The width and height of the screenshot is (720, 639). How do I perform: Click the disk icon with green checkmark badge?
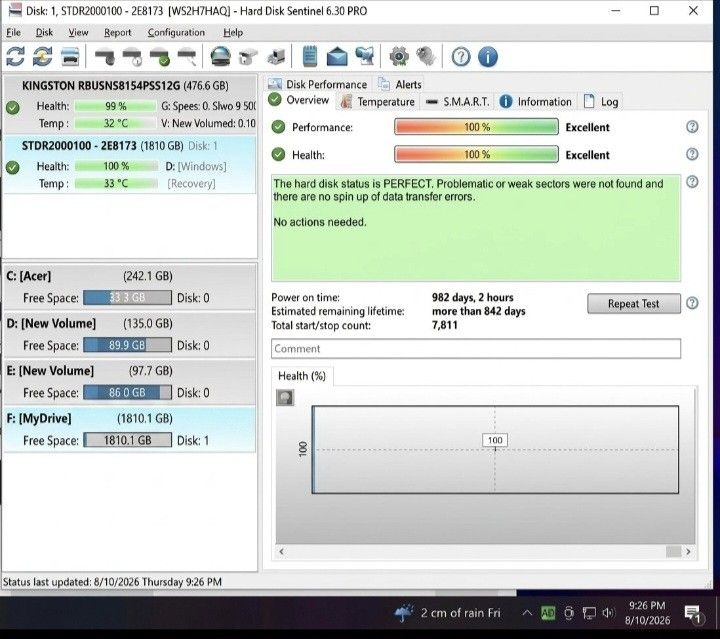coord(160,57)
